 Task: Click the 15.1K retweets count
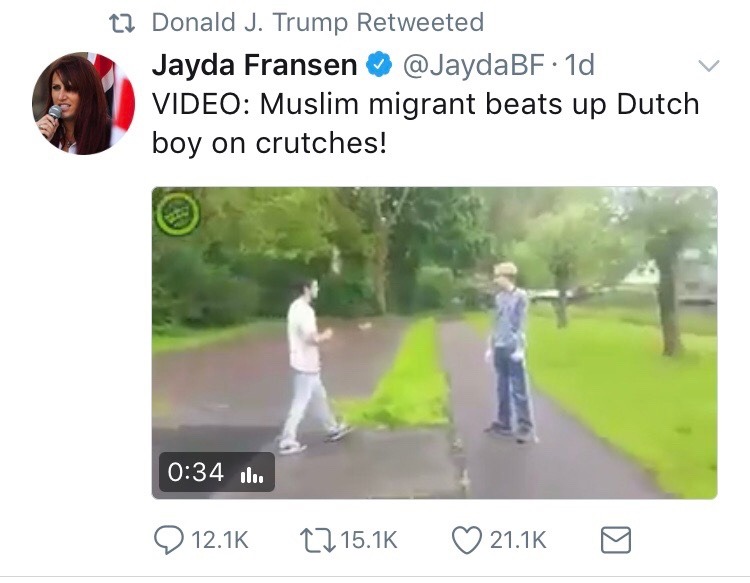(369, 540)
